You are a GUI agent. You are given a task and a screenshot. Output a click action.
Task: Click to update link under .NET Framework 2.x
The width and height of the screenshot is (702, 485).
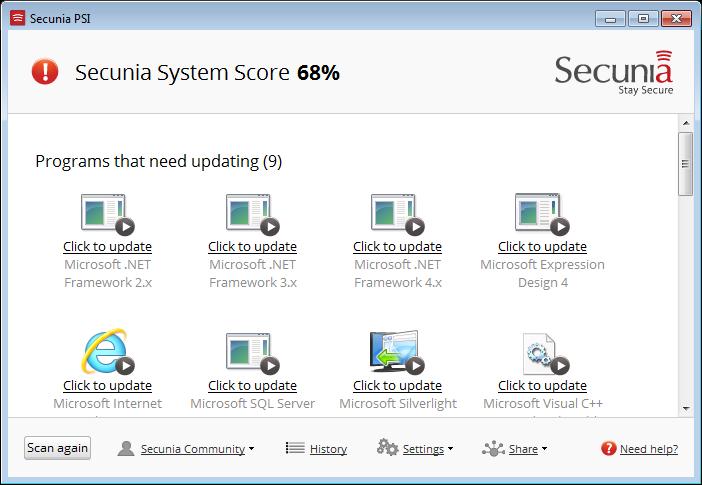(x=107, y=247)
